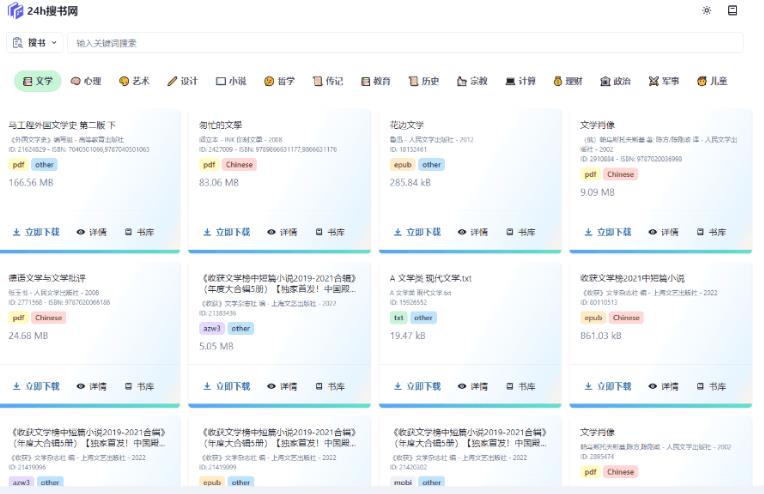This screenshot has height=494, width=764.
Task: Toggle the light/dark theme sun icon
Action: click(x=707, y=10)
